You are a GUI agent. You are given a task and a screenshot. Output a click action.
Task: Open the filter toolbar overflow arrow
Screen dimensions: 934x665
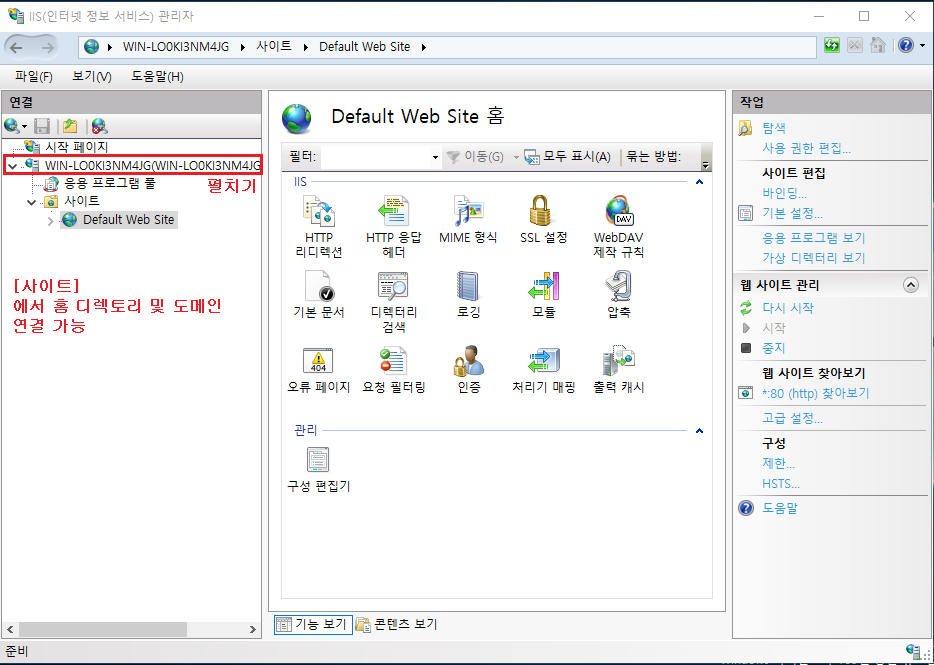[x=706, y=165]
